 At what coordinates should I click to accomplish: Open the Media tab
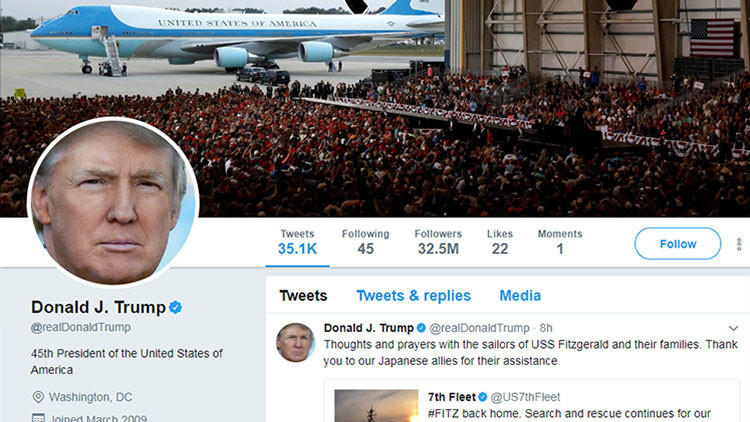pyautogui.click(x=520, y=295)
